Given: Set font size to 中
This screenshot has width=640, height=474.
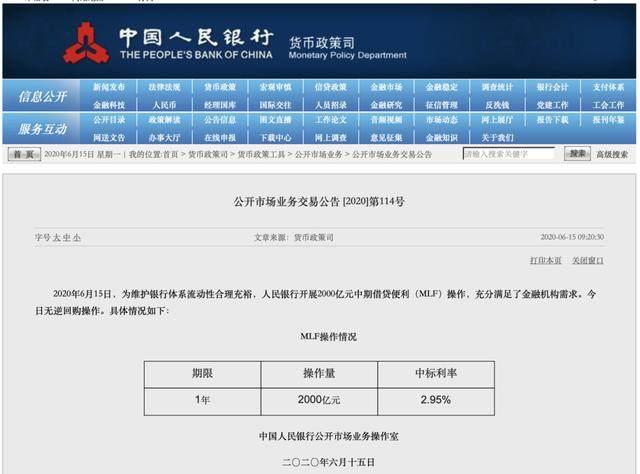Looking at the screenshot, I should click(x=67, y=238).
